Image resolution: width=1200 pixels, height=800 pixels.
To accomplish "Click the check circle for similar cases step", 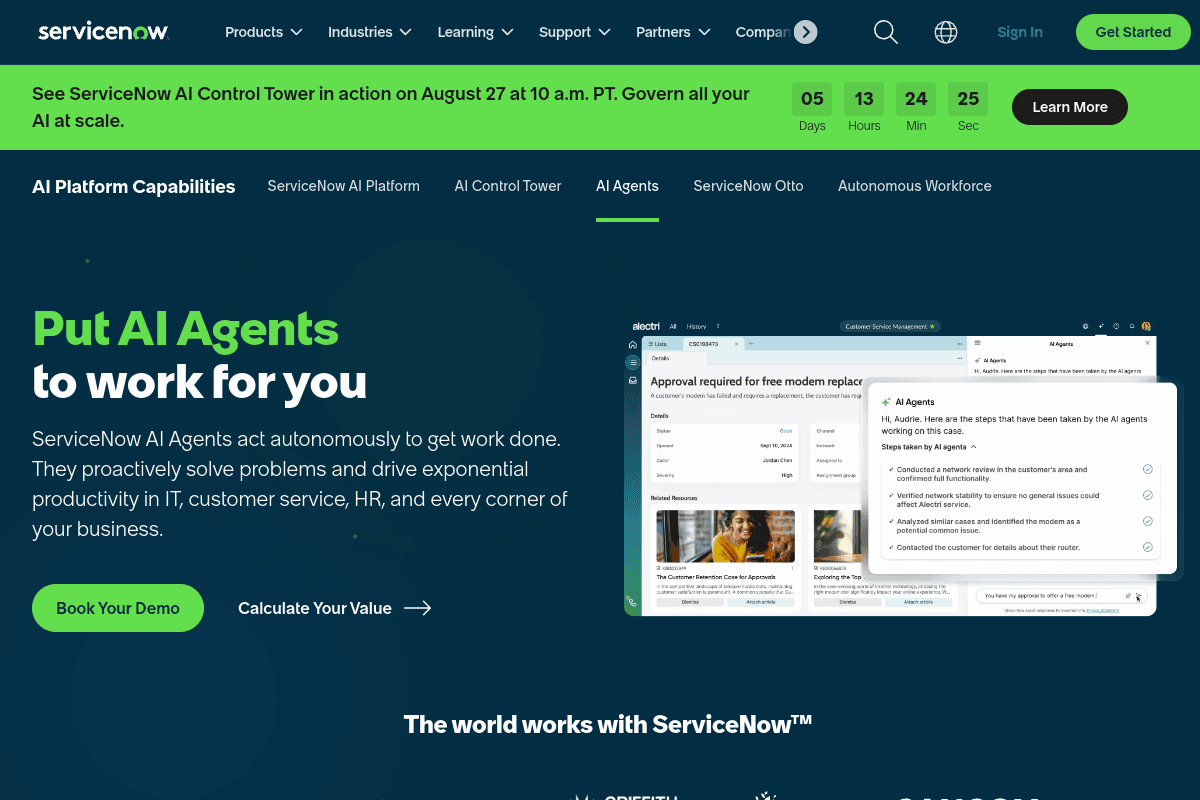I will click(x=1147, y=521).
